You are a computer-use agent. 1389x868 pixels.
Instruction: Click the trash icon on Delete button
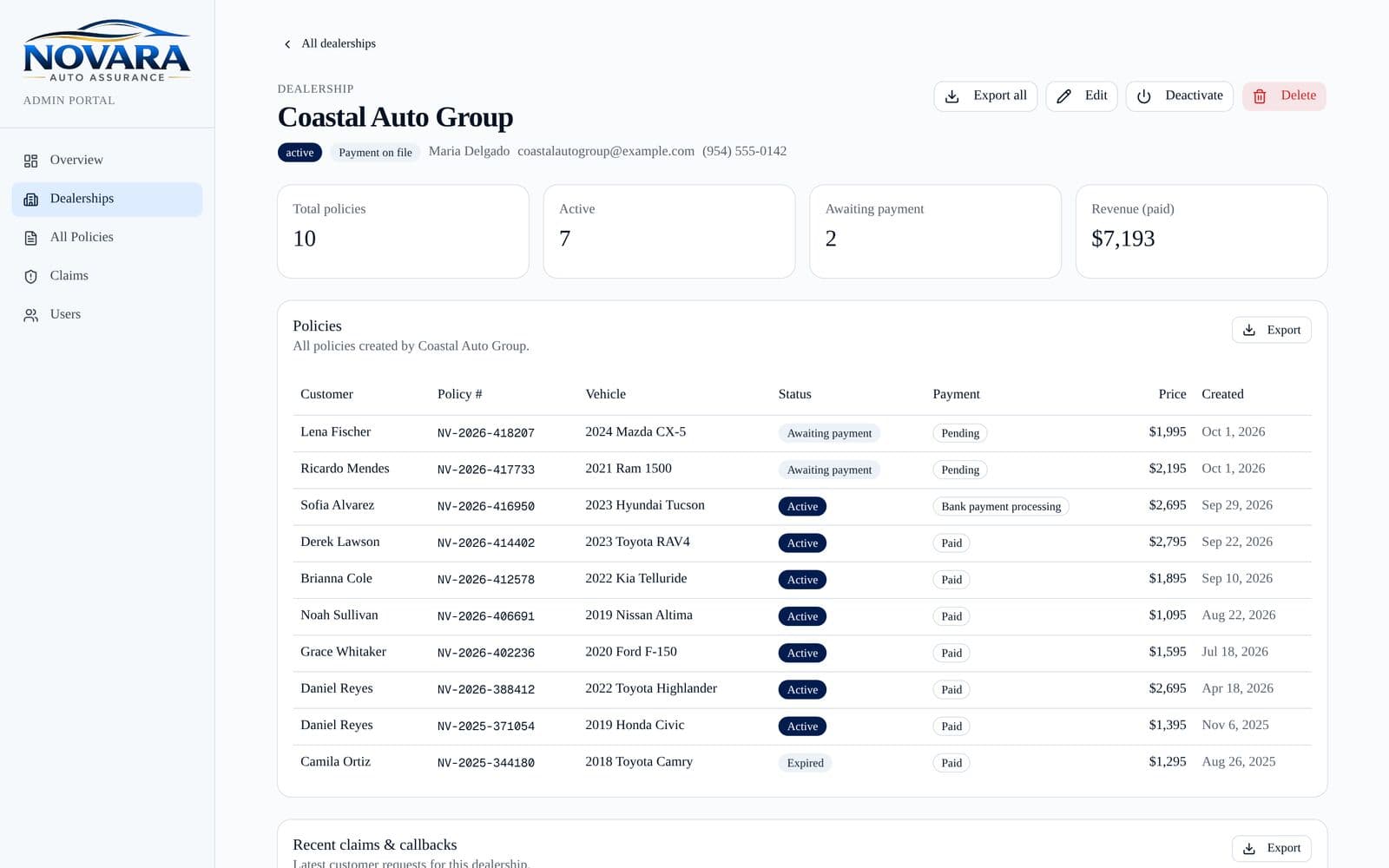[x=1260, y=96]
